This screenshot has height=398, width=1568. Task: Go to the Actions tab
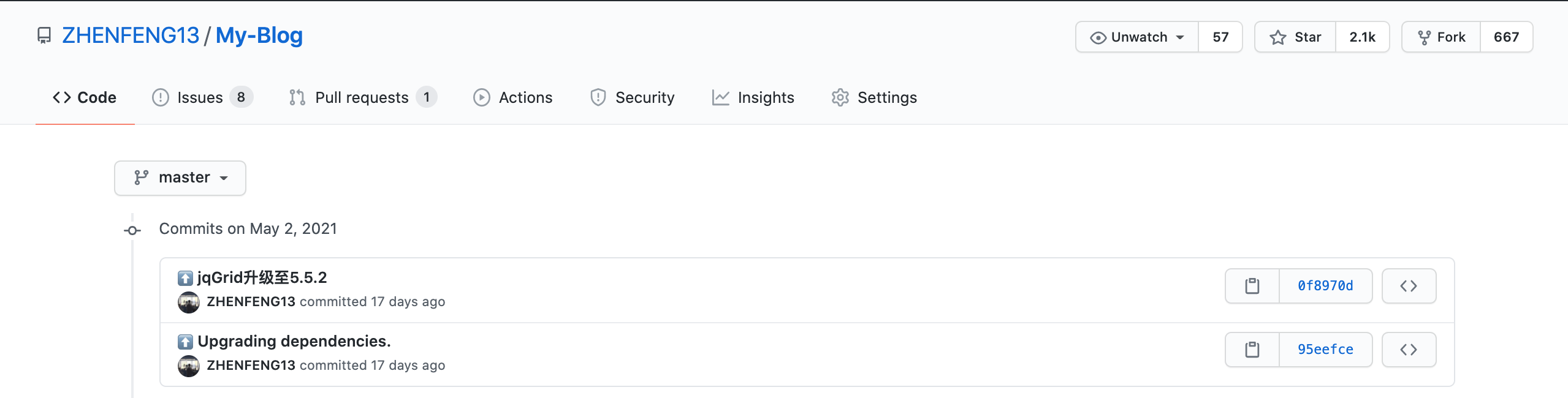(513, 97)
